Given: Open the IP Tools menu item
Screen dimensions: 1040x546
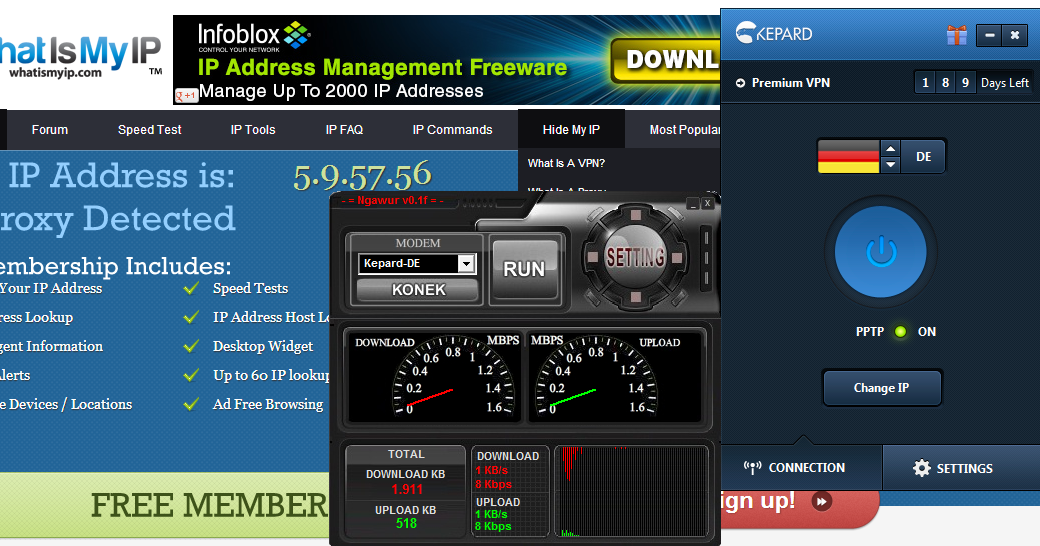Looking at the screenshot, I should click(x=253, y=130).
